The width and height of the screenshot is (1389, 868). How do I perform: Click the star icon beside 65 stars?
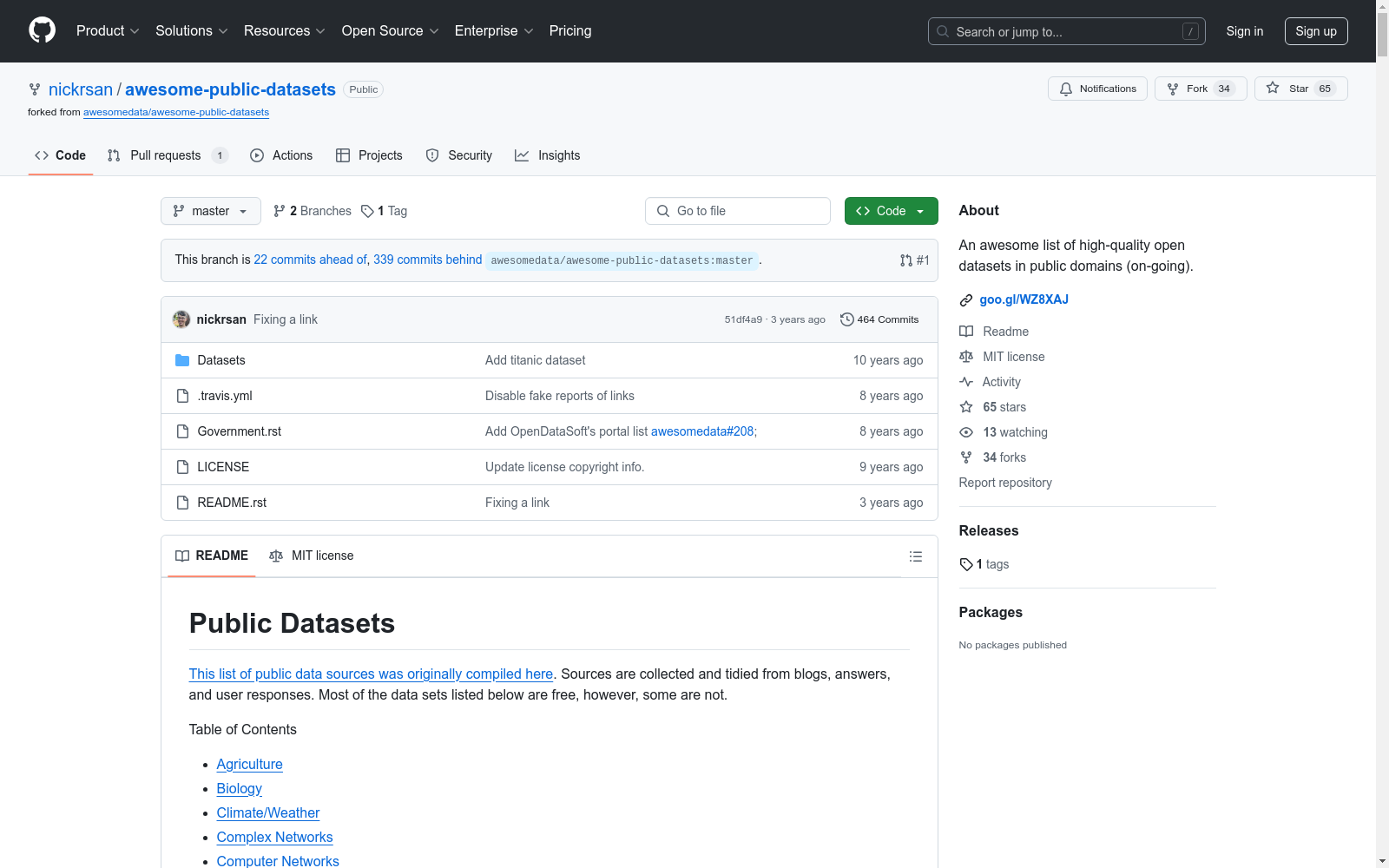point(966,407)
